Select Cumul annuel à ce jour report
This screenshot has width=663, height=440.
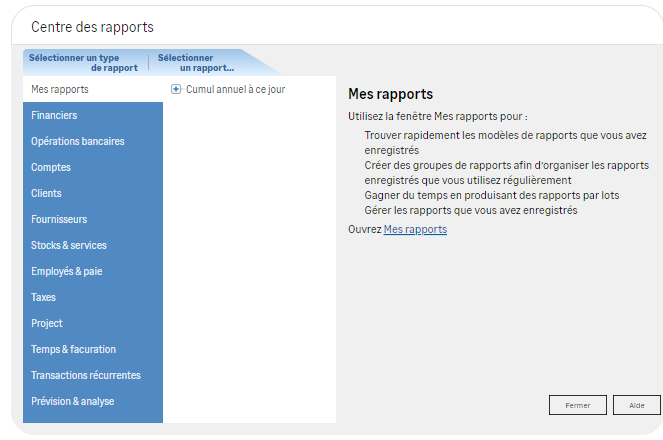click(x=236, y=89)
